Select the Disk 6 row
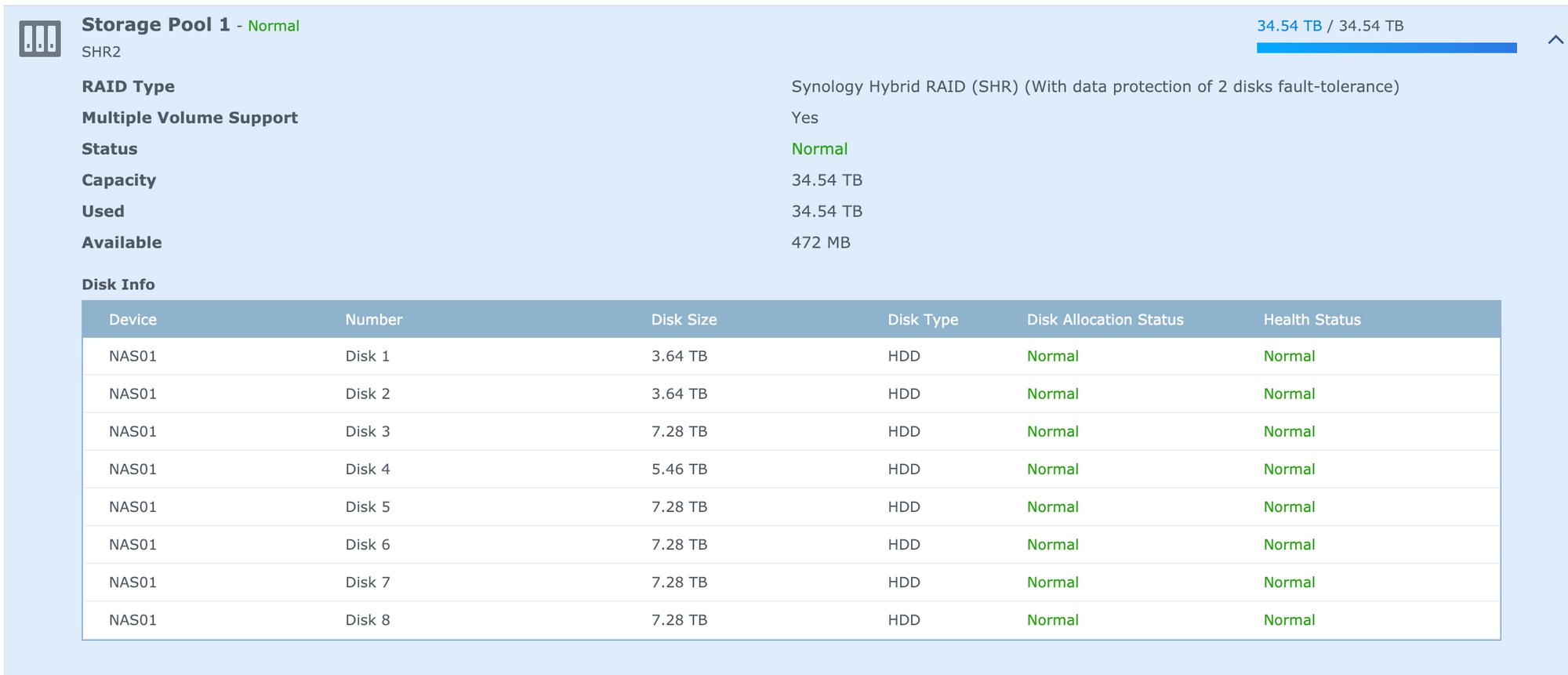 click(791, 545)
